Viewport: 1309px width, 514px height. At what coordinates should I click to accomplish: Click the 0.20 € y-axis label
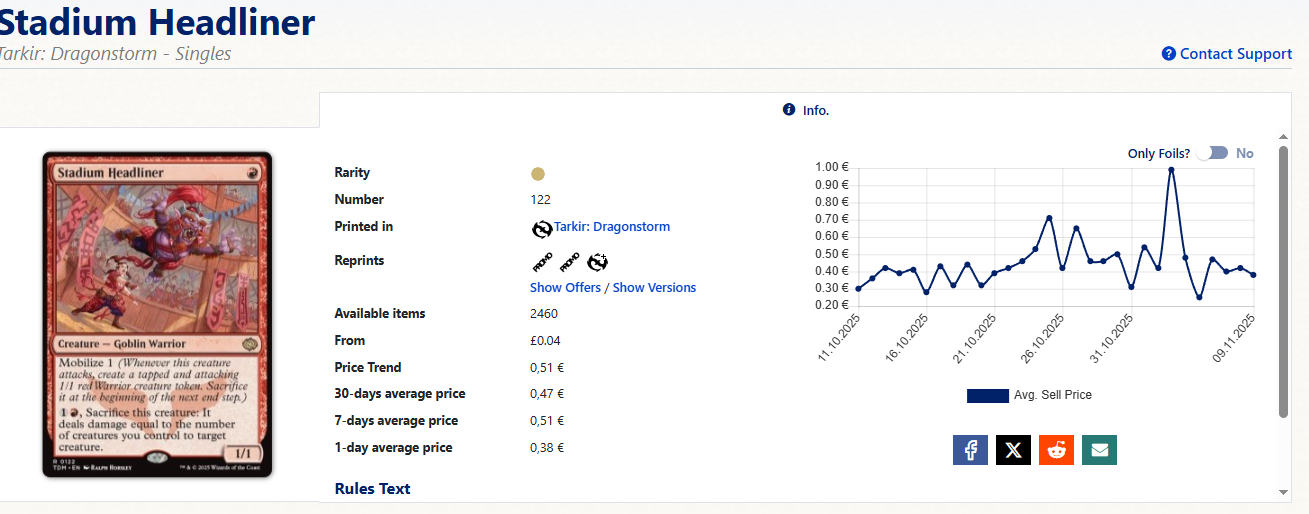(831, 306)
